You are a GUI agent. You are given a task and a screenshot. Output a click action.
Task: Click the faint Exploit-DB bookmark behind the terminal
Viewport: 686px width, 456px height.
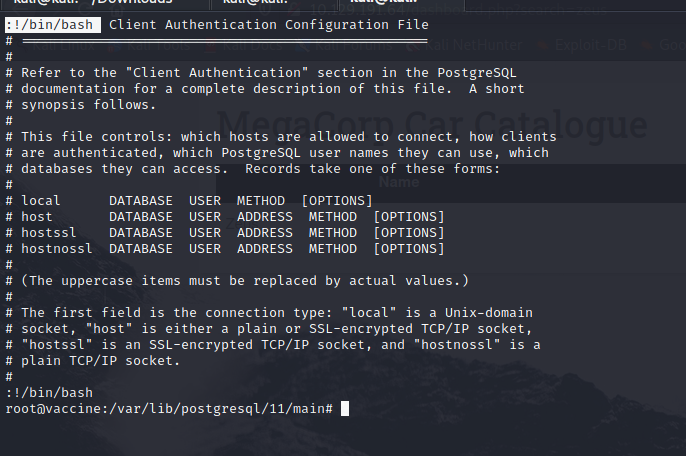tap(584, 45)
